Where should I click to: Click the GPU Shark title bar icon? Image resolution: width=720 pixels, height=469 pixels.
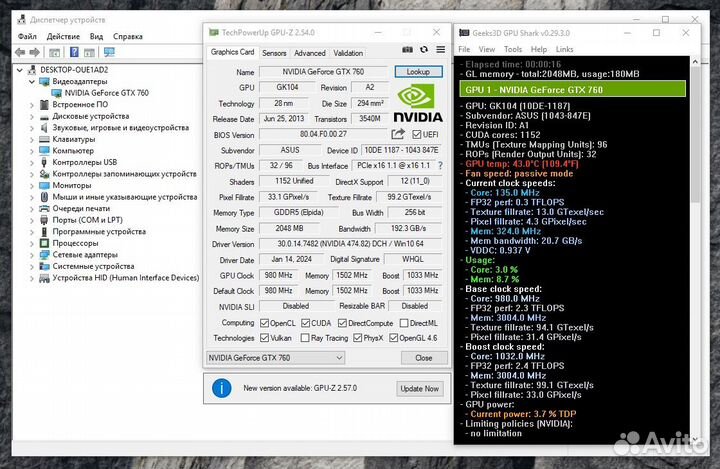click(x=464, y=33)
